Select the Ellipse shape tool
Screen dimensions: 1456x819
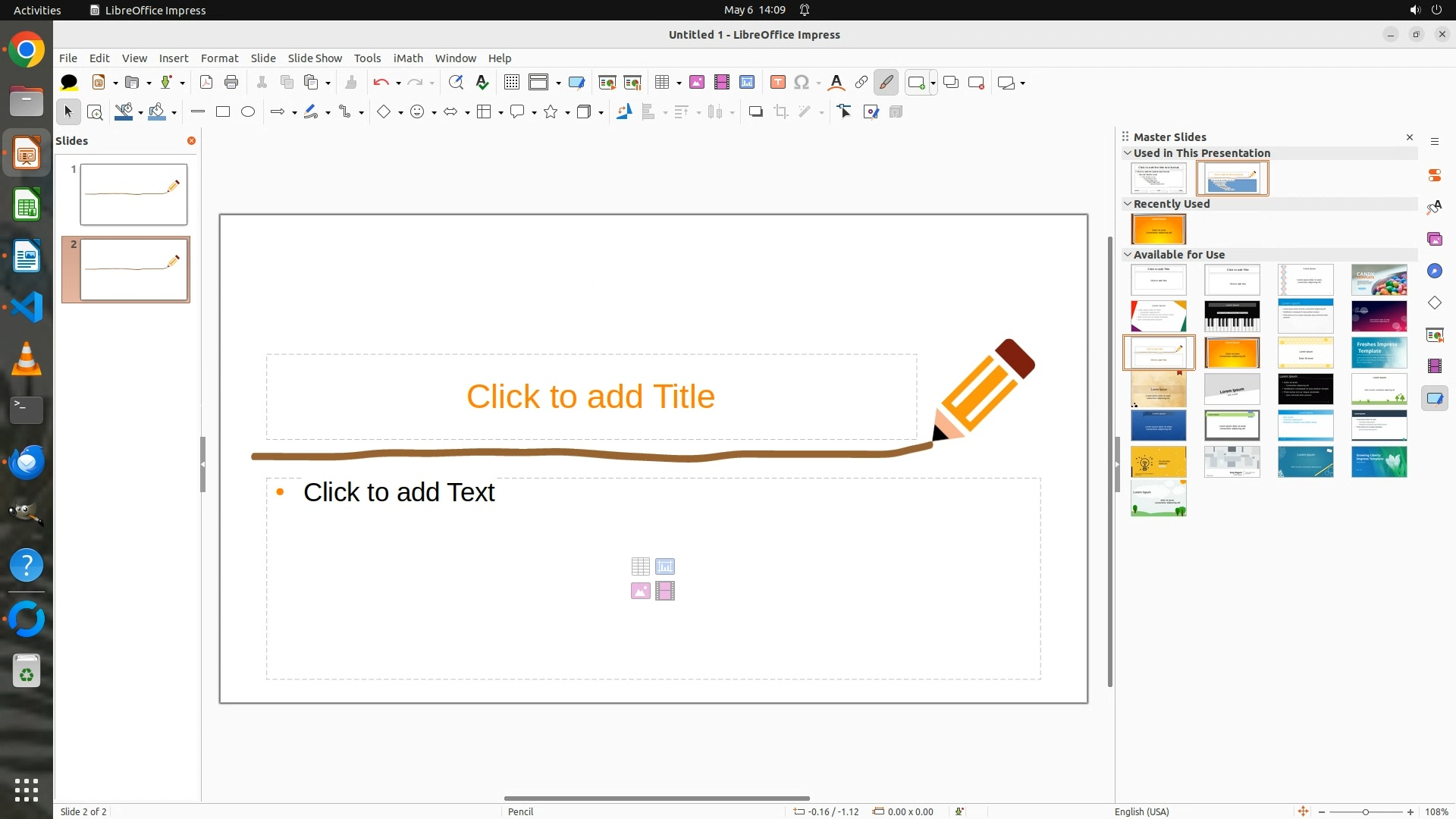tap(248, 112)
